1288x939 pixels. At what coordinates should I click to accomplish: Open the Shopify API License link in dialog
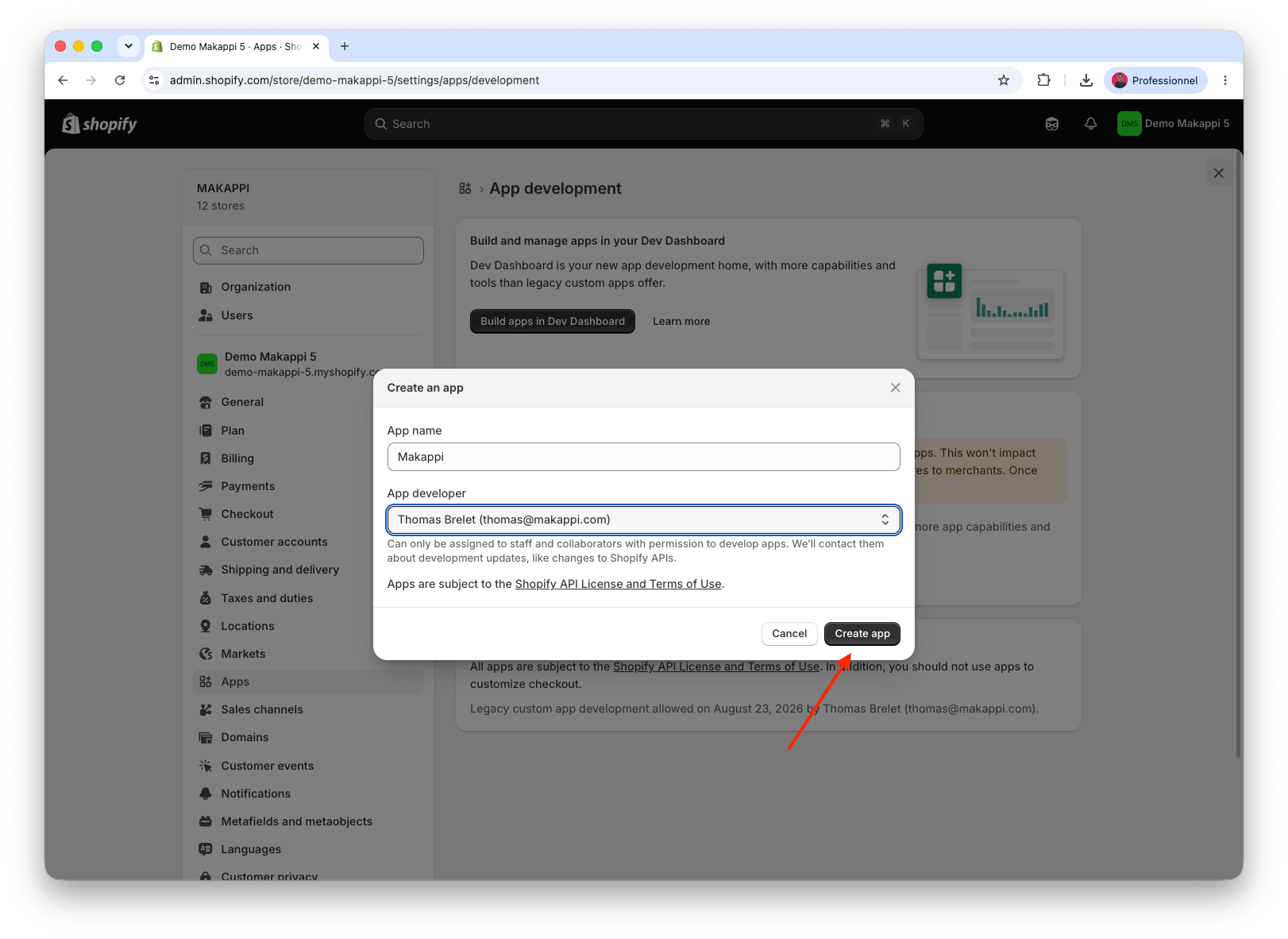pos(618,584)
